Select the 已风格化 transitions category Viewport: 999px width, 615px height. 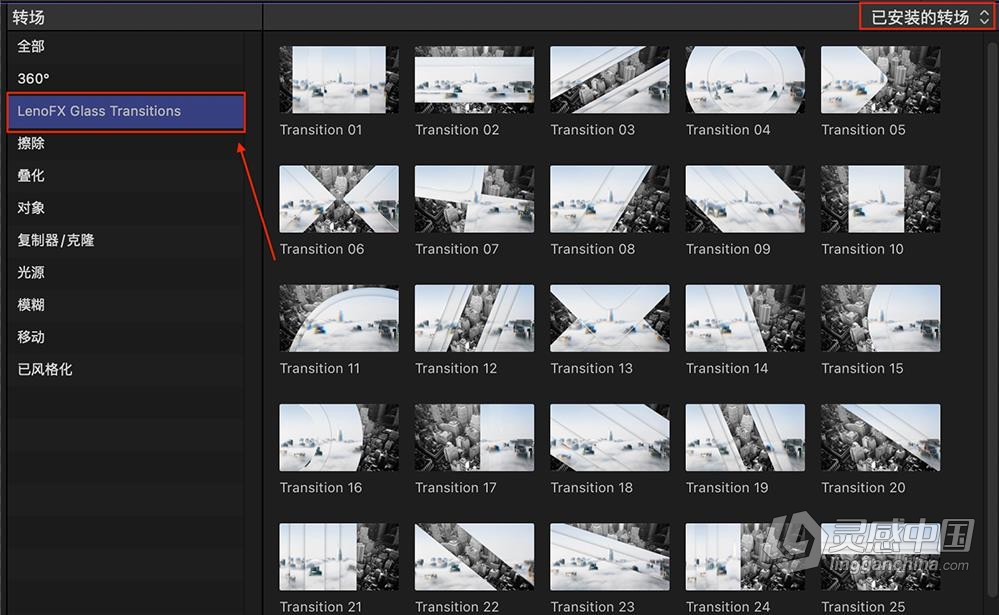pos(41,369)
